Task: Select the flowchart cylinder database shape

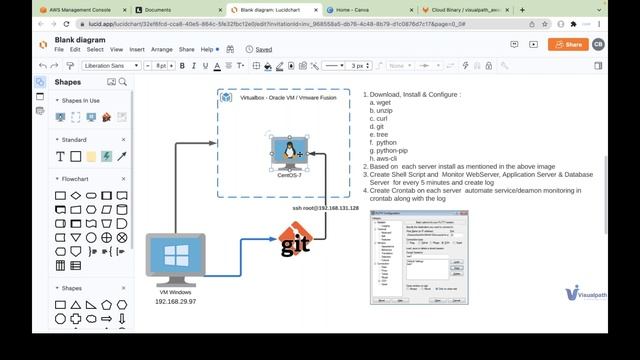Action: [x=122, y=209]
